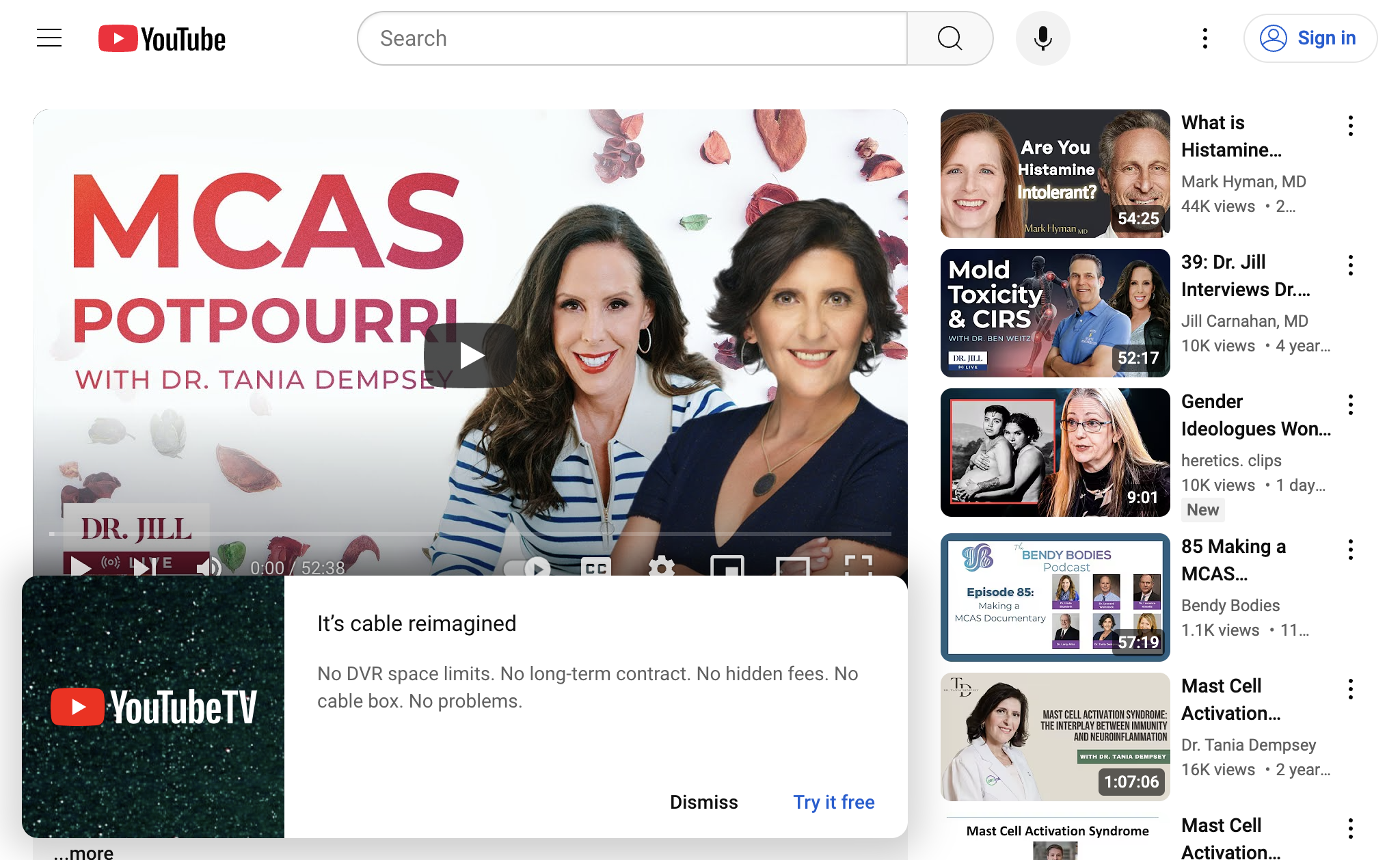Screen dimensions: 1400x860
Task: Open the top bar settings kebab menu
Action: coord(1205,38)
